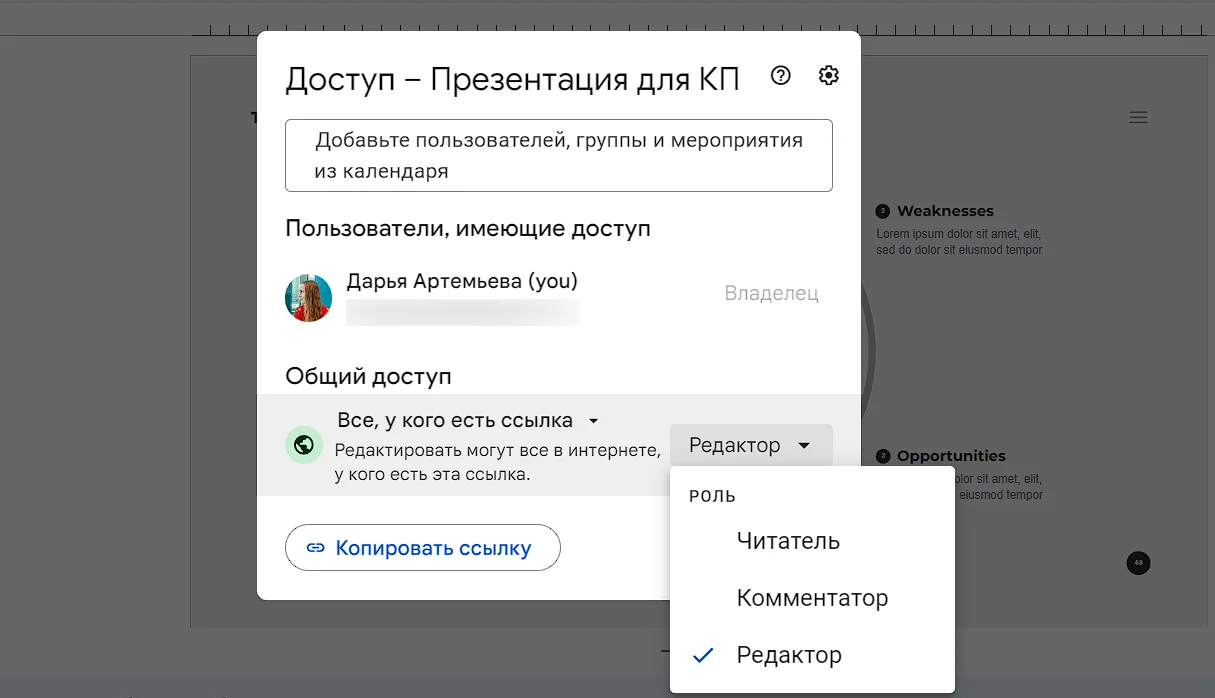Image resolution: width=1215 pixels, height=698 pixels.
Task: Click the arrow next to 'Все, у кого есть ссылка'
Action: coord(593,421)
